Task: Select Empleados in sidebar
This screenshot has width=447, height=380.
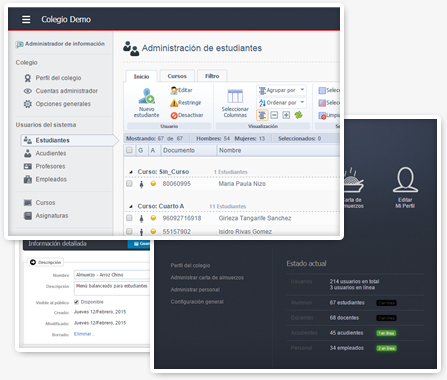Action: tap(51, 179)
